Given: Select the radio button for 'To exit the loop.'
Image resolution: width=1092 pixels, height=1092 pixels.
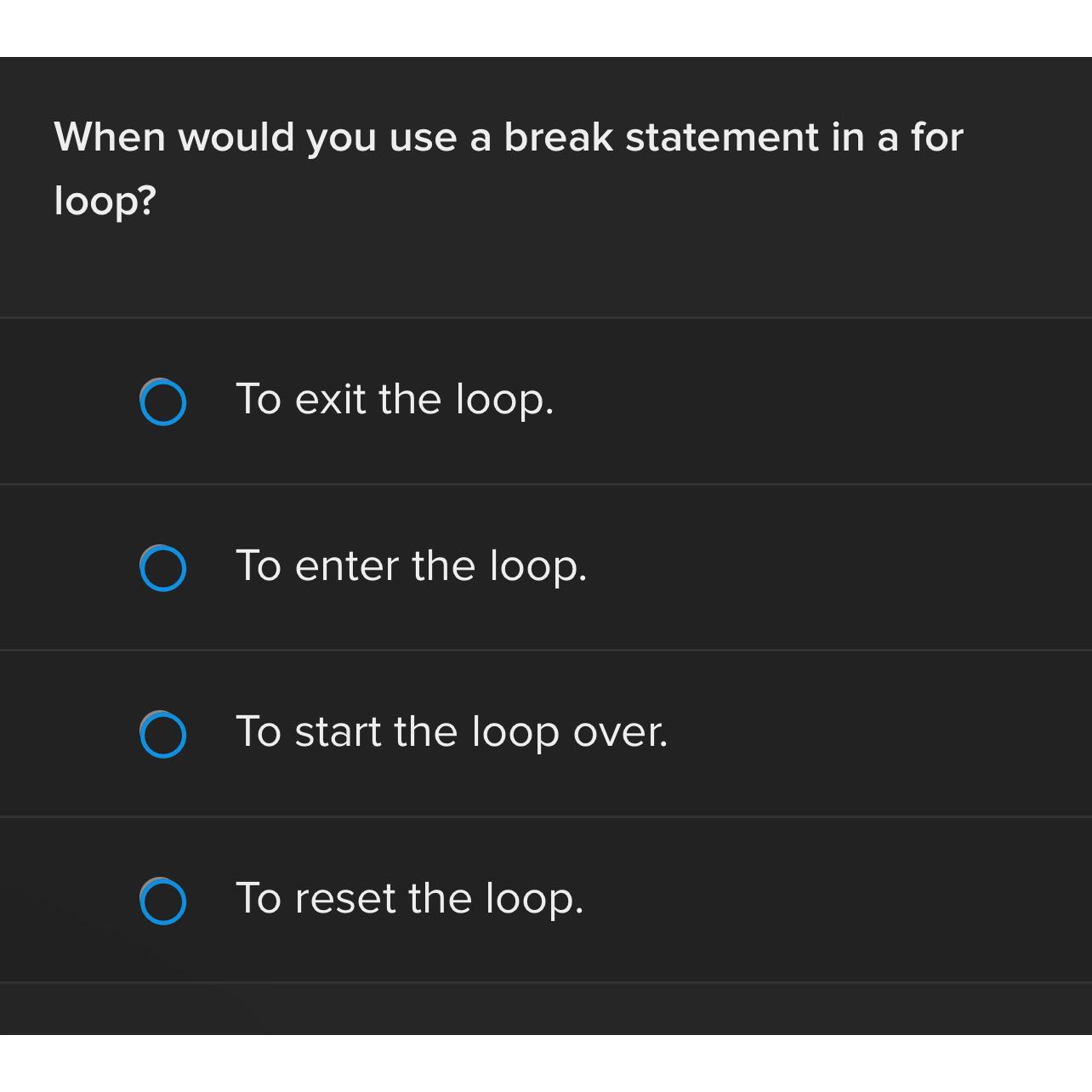Looking at the screenshot, I should 163,401.
